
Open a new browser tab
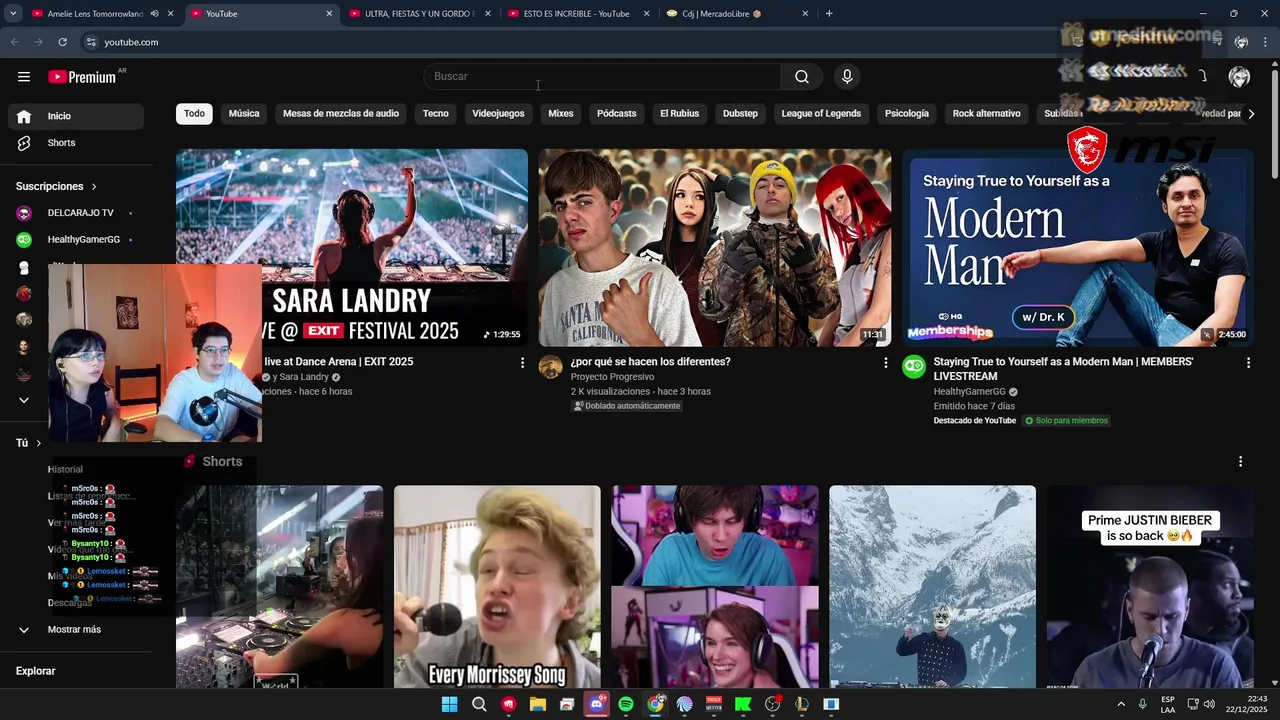tap(829, 14)
